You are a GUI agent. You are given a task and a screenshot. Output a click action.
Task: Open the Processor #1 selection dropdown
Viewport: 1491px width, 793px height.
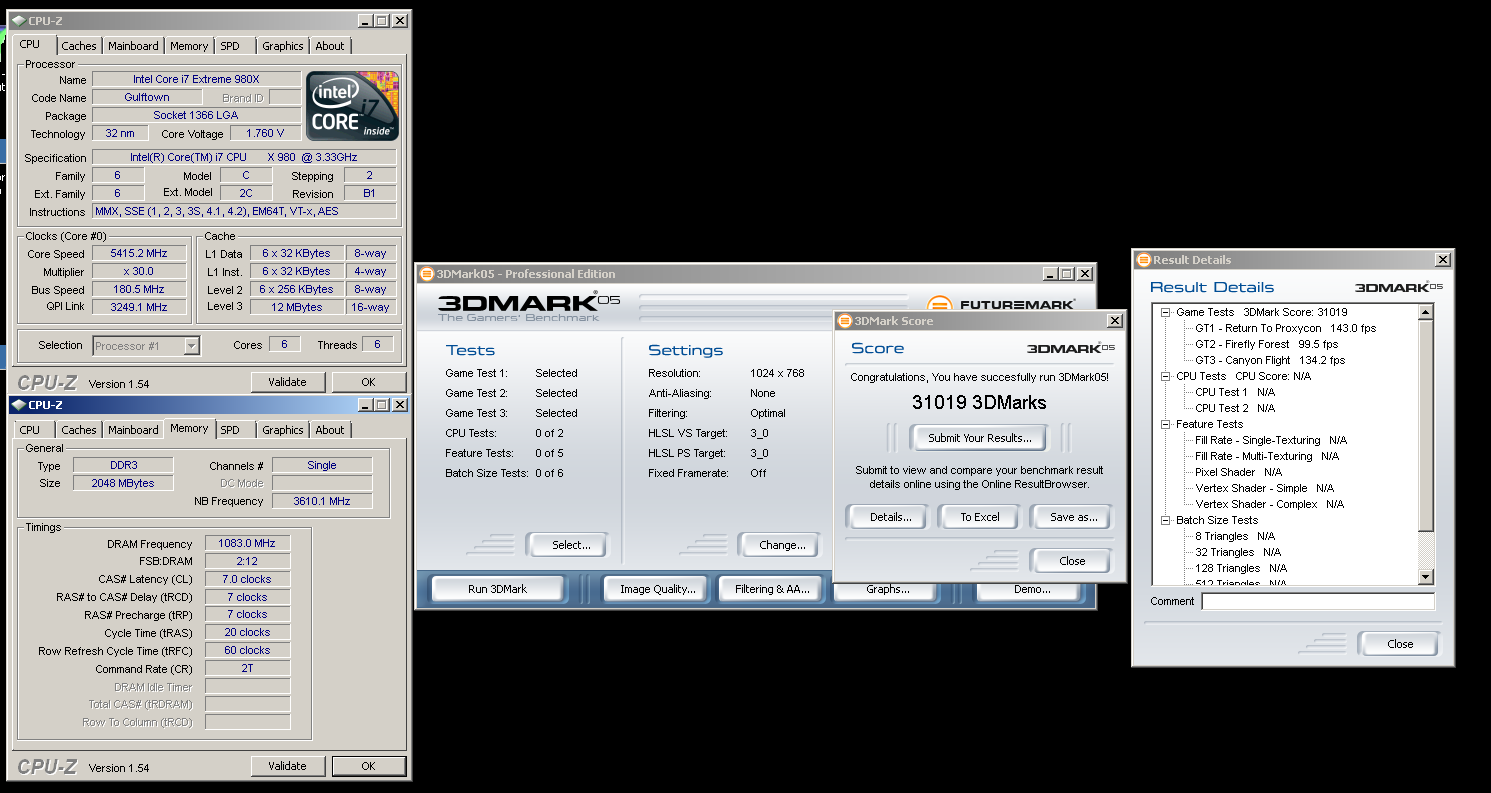(x=191, y=346)
